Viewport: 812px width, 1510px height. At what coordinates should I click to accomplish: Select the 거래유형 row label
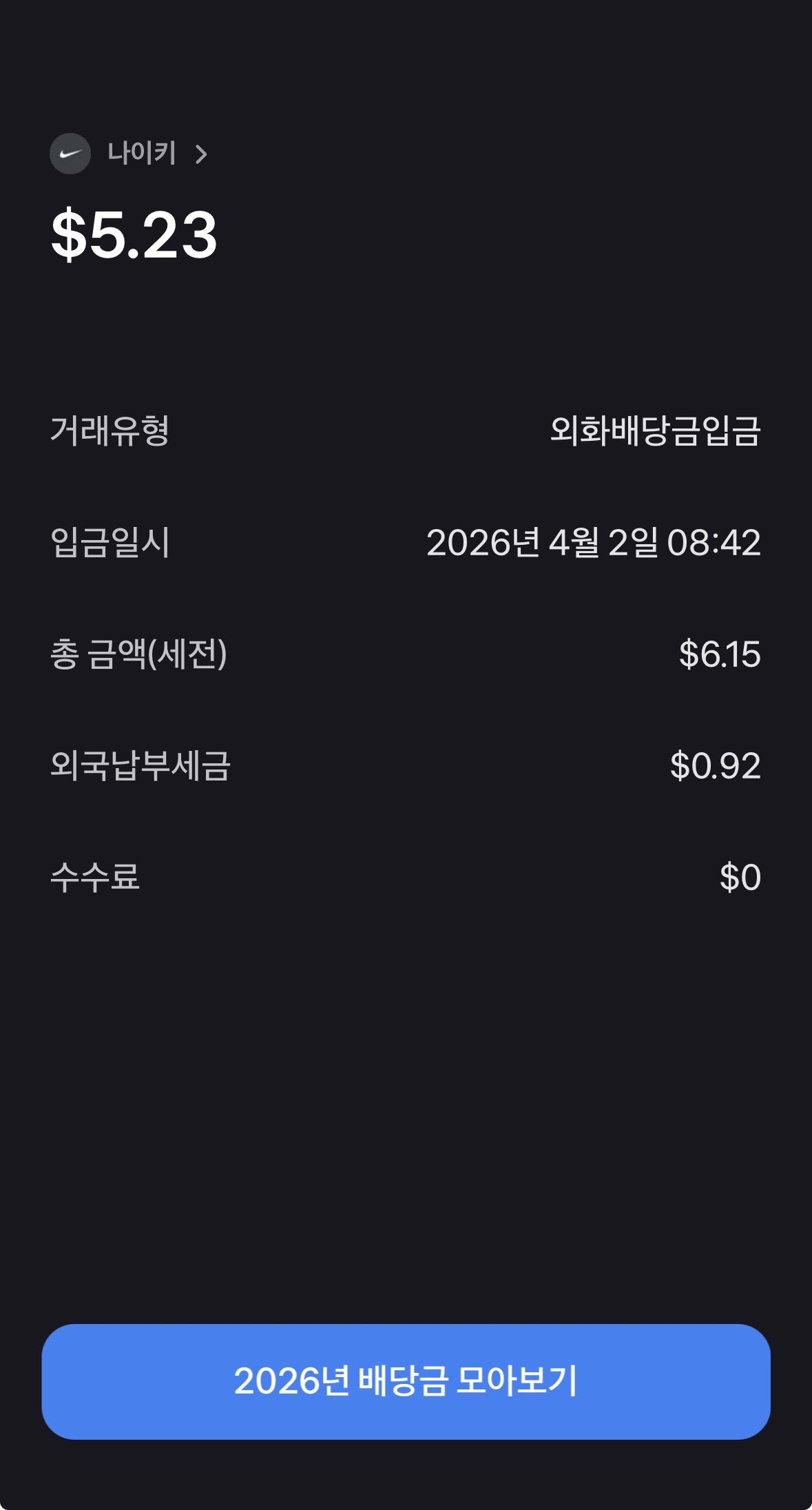[x=110, y=431]
